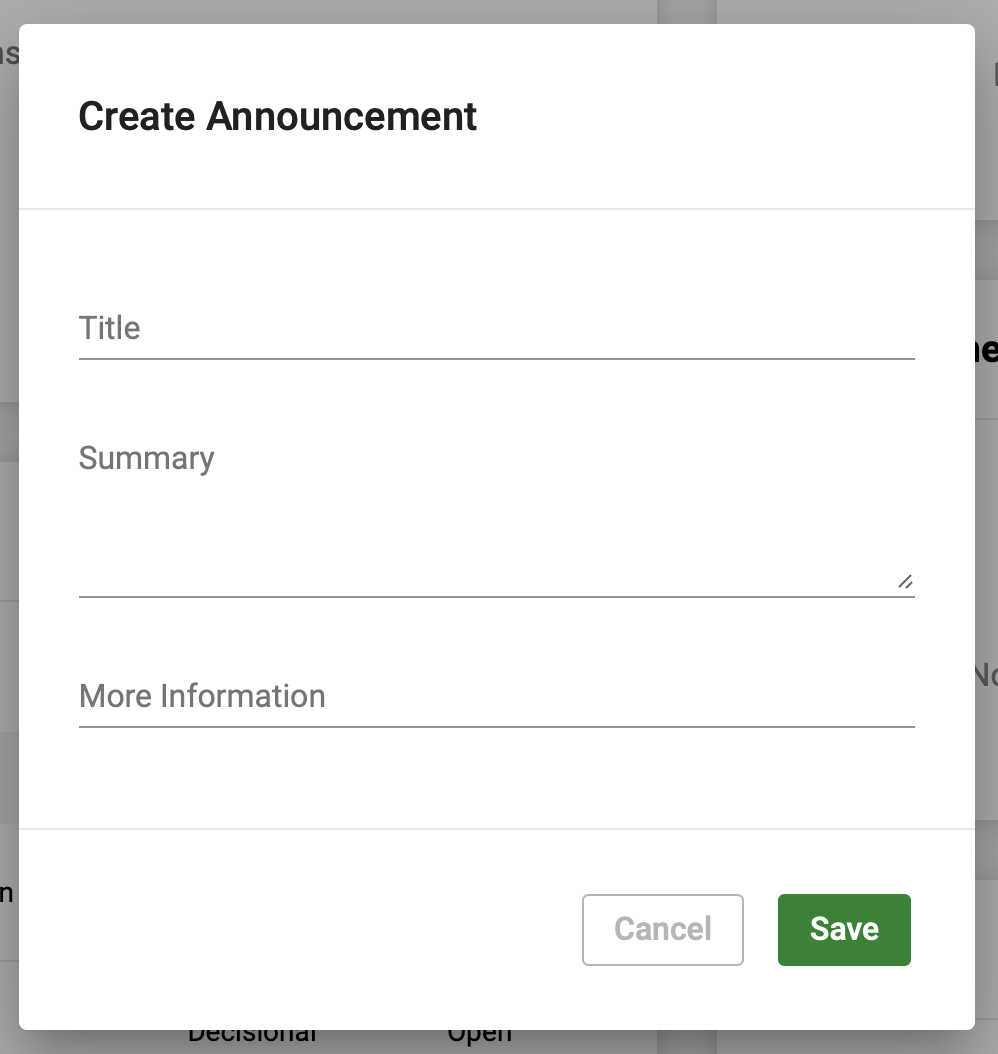Select the Summary field label
998x1054 pixels.
(146, 458)
